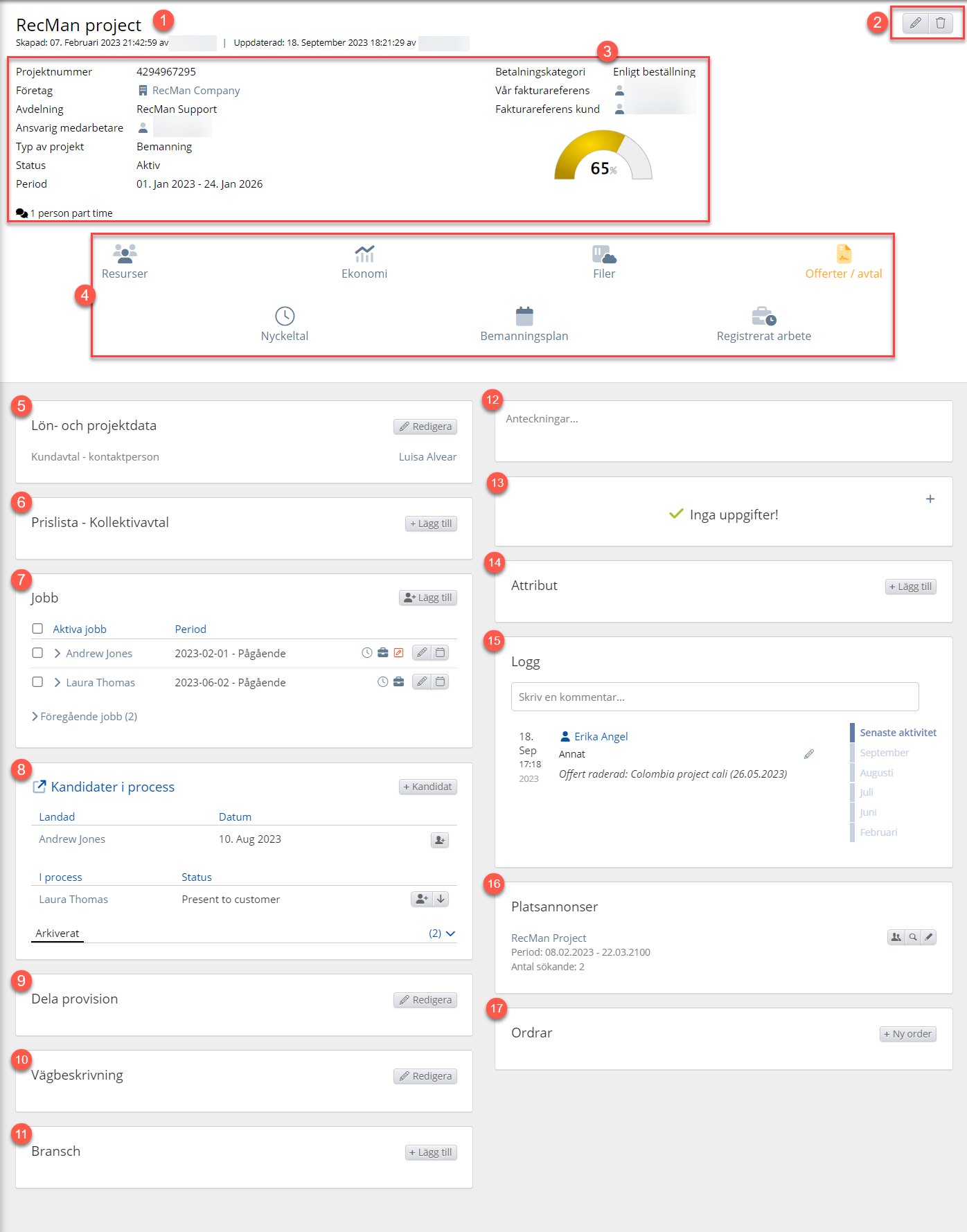The image size is (967, 1232).
Task: Open the Registrerat arbete briefcase icon
Action: point(764,316)
